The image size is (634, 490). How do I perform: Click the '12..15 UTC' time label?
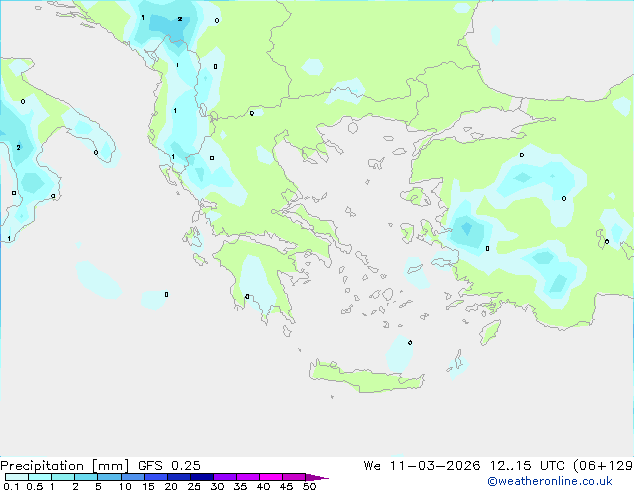click(x=527, y=466)
